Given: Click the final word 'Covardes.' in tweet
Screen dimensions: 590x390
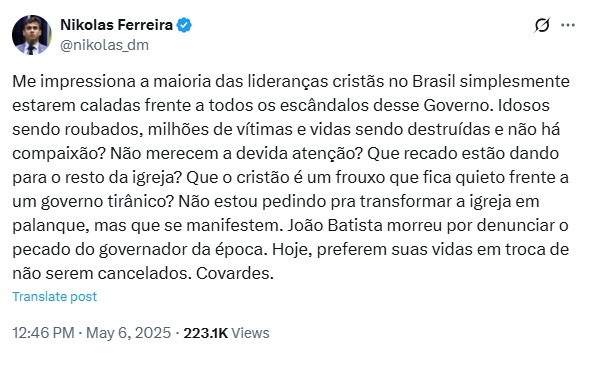Looking at the screenshot, I should [x=235, y=274].
